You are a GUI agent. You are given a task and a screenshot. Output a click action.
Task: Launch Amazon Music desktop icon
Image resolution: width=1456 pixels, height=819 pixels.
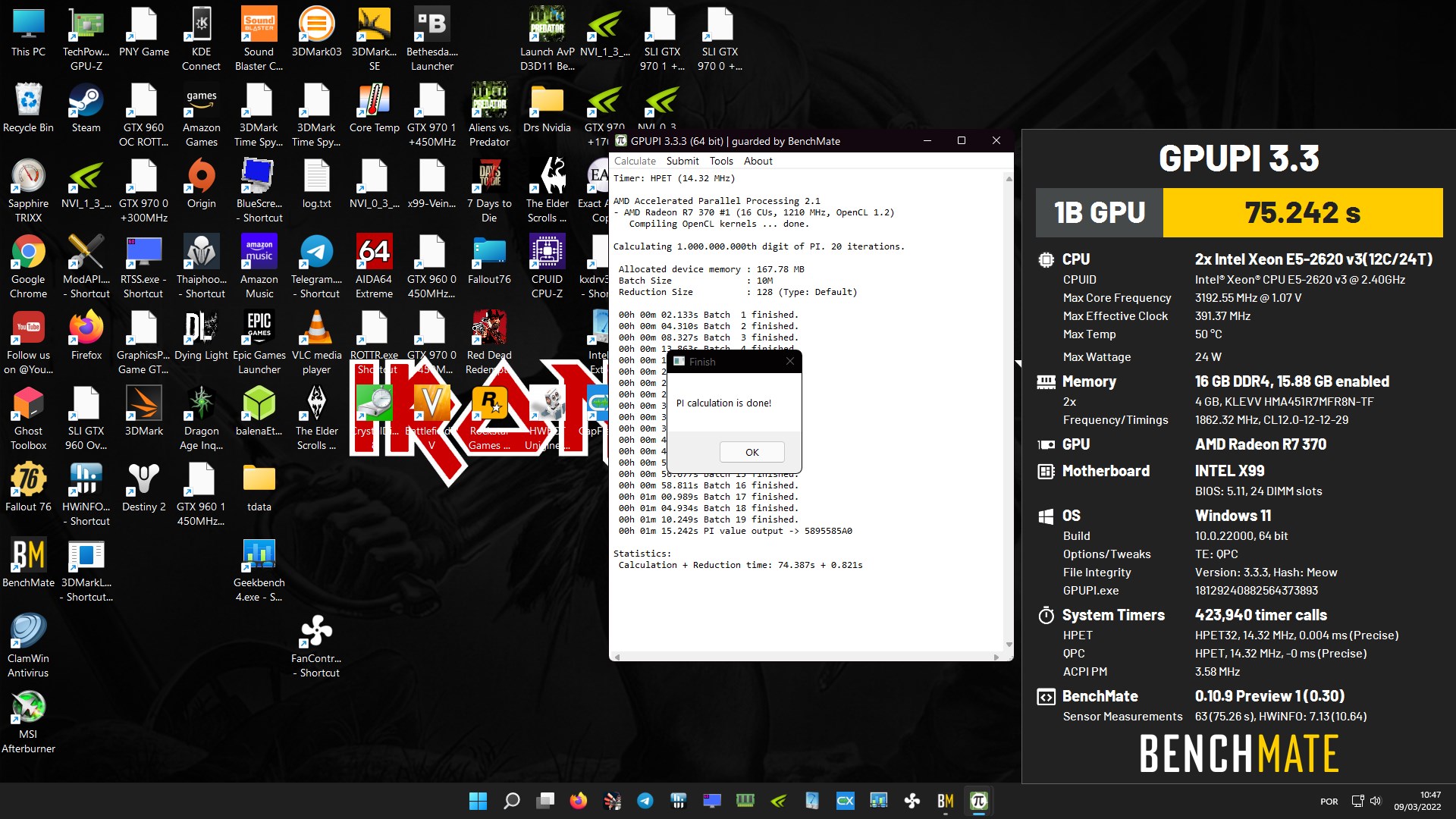click(x=259, y=267)
